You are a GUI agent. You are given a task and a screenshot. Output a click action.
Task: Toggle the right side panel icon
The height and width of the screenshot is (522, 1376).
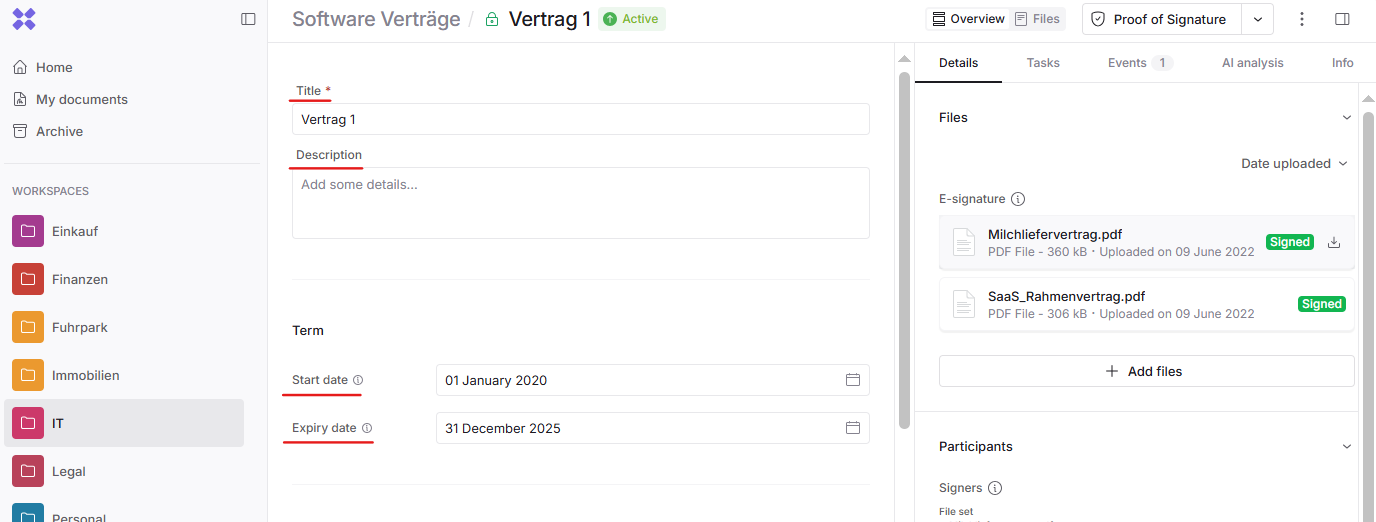[x=1343, y=19]
